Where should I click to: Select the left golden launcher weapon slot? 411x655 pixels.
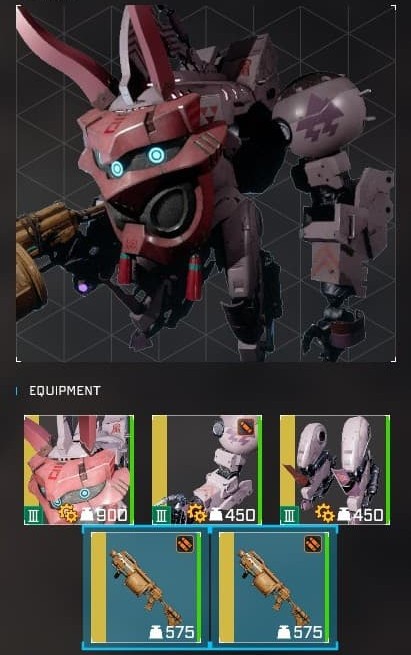pos(146,587)
